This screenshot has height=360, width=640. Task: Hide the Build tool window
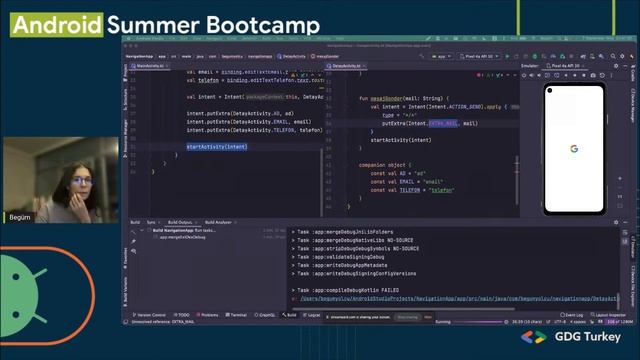(x=625, y=222)
